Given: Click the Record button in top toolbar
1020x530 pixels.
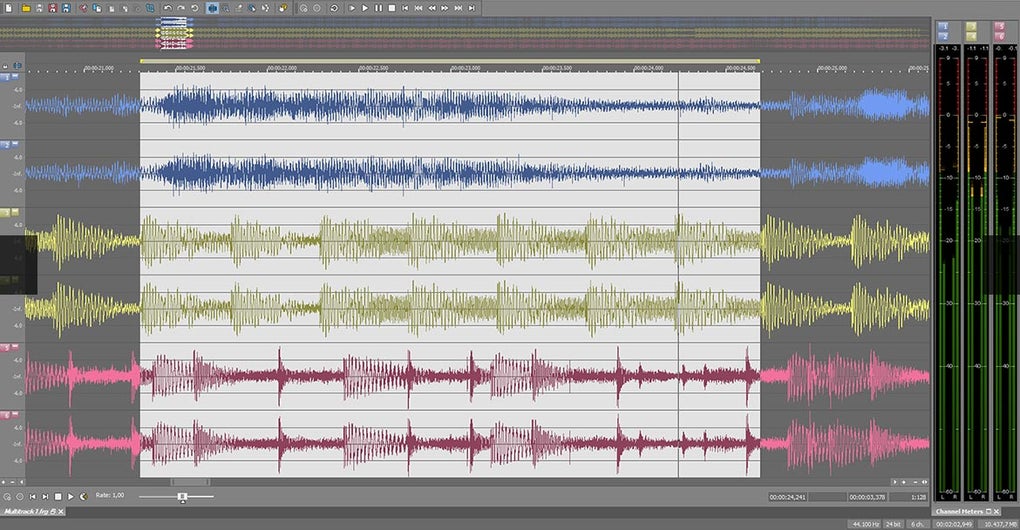Looking at the screenshot, I should (x=317, y=8).
